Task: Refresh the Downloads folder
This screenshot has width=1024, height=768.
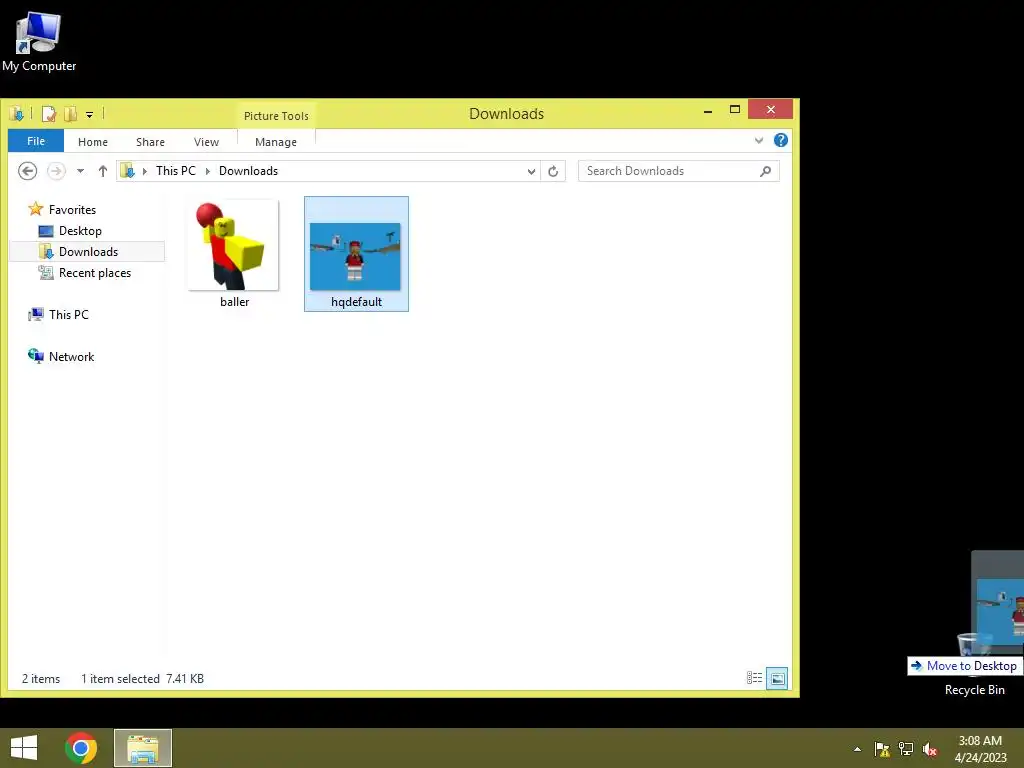Action: (x=553, y=171)
